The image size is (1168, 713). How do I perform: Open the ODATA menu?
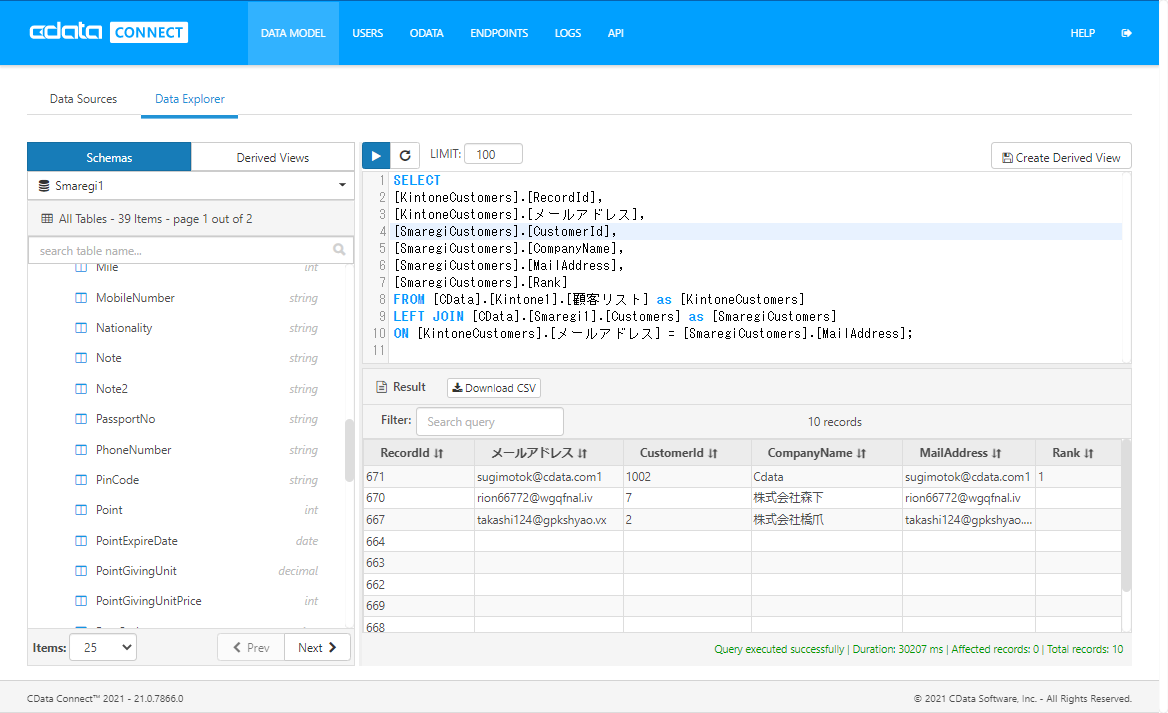pos(426,33)
